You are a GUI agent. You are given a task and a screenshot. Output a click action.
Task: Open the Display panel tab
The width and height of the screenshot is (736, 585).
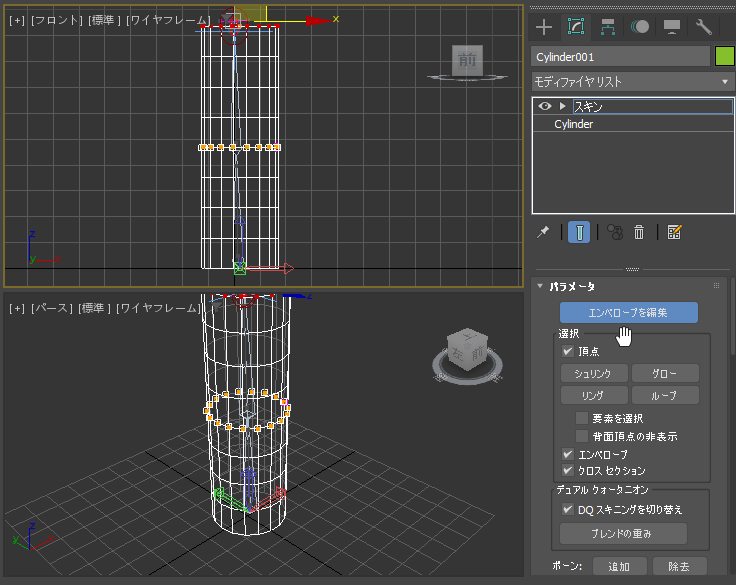tap(672, 27)
